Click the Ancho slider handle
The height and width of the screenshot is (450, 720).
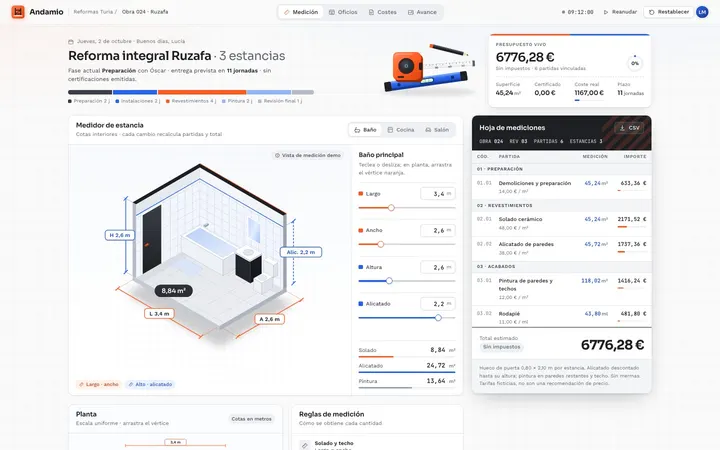click(381, 245)
